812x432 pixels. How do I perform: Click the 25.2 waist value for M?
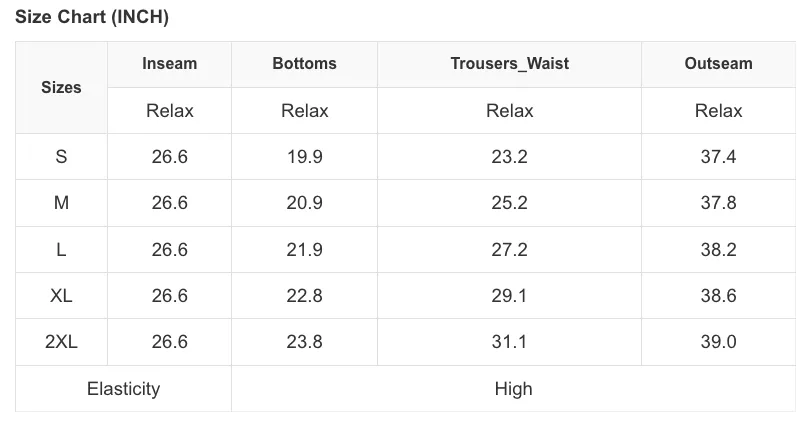[x=510, y=203]
